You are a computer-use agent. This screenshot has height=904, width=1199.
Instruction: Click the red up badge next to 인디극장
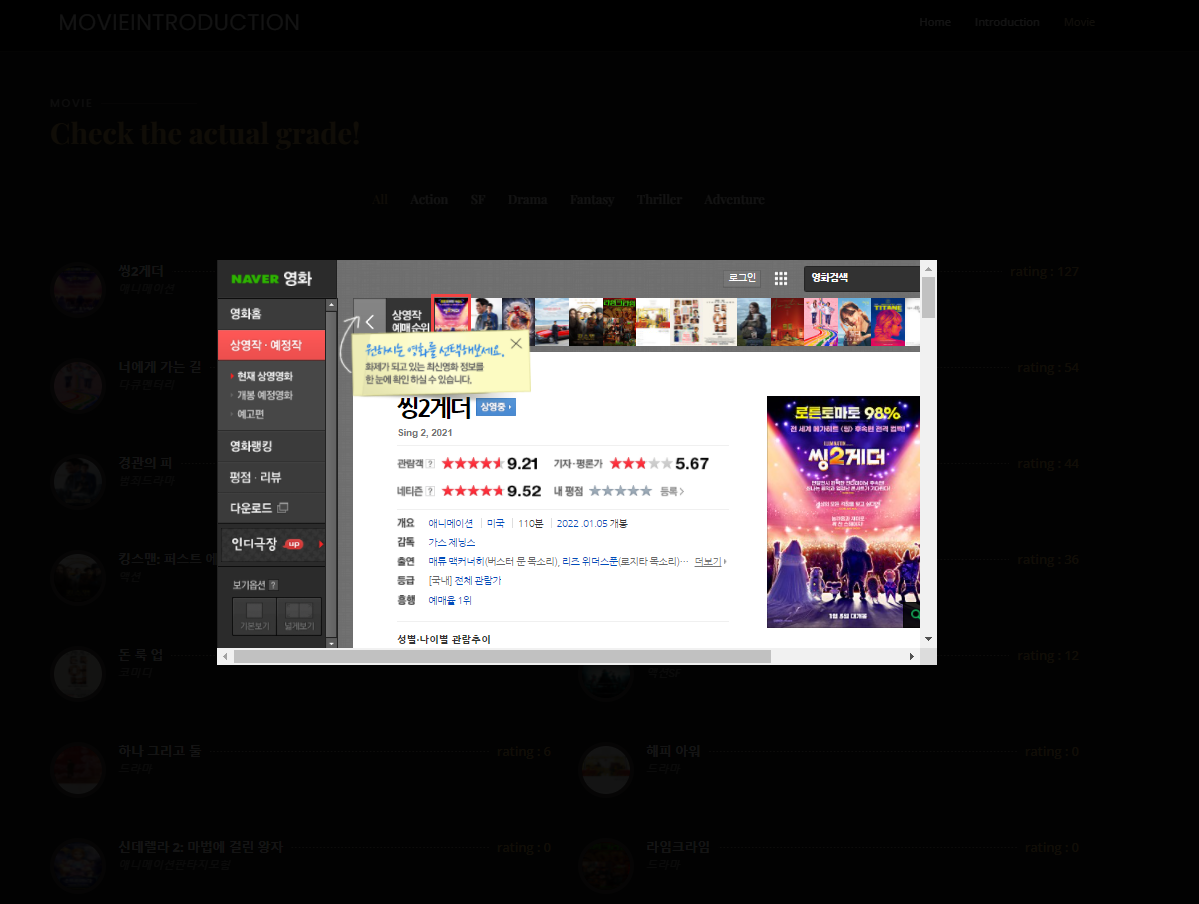[293, 543]
